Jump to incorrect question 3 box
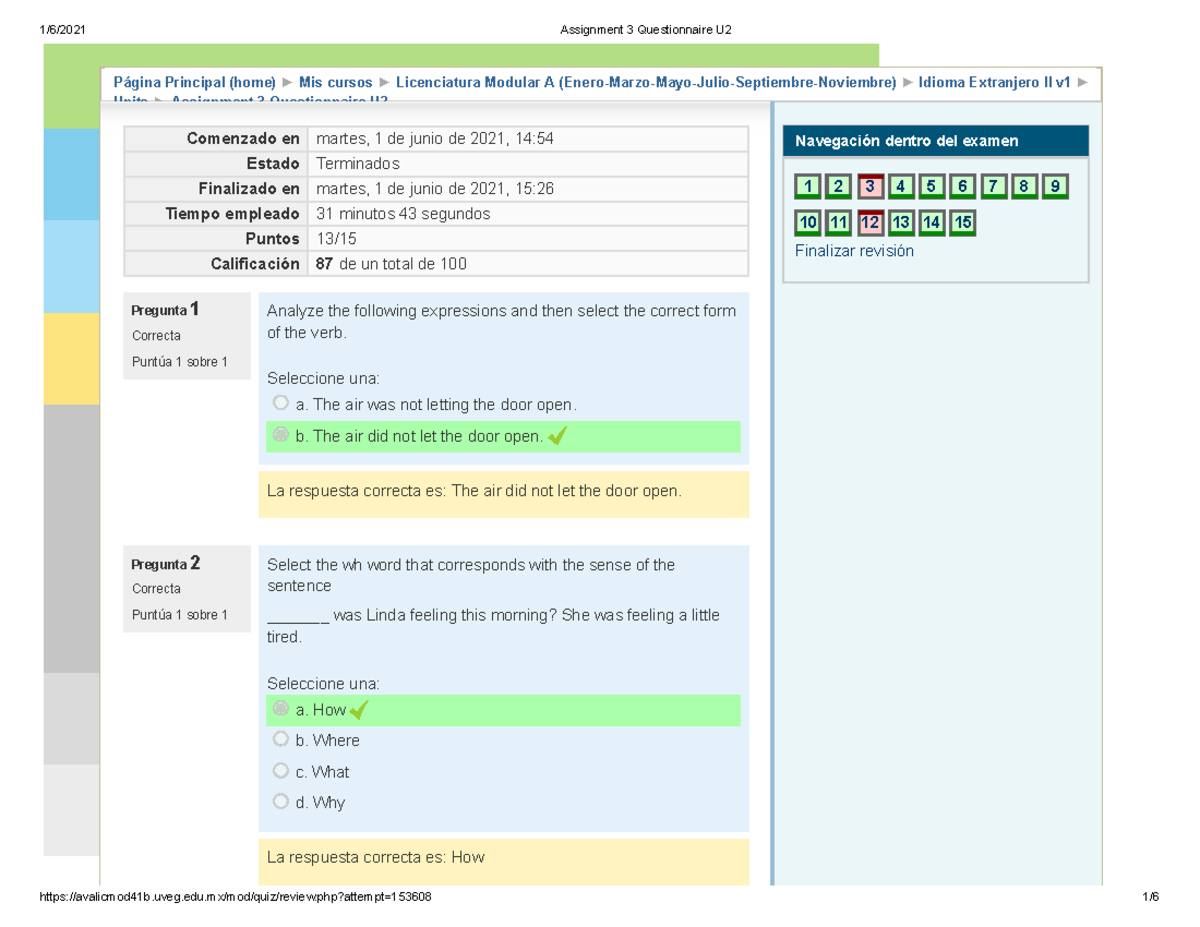Viewport: 1200px width, 927px height. click(x=870, y=186)
